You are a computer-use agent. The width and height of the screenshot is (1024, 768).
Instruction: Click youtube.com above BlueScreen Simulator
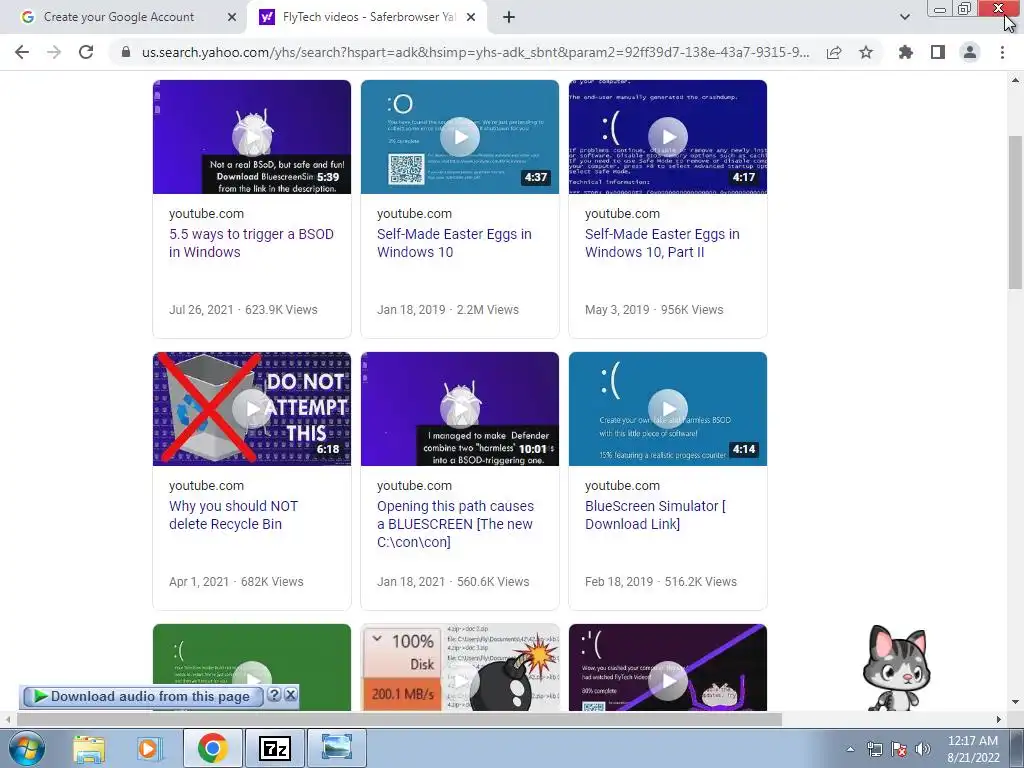point(622,485)
